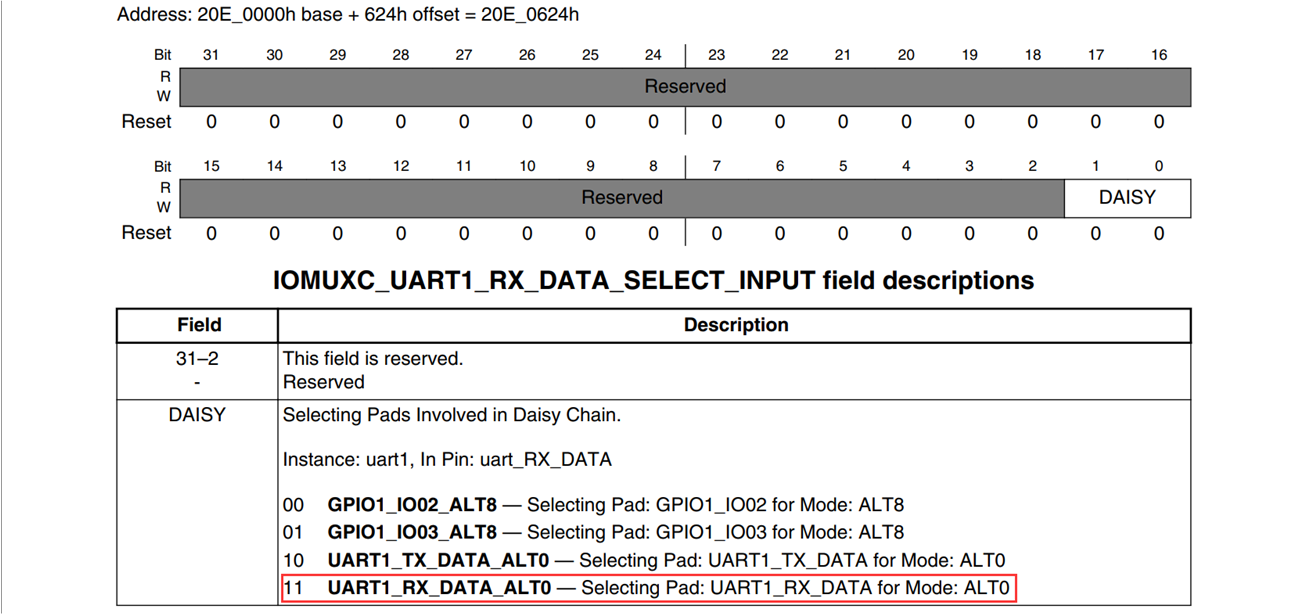The width and height of the screenshot is (1303, 614).
Task: Click the Reserved field for bits 15–2
Action: pyautogui.click(x=622, y=198)
